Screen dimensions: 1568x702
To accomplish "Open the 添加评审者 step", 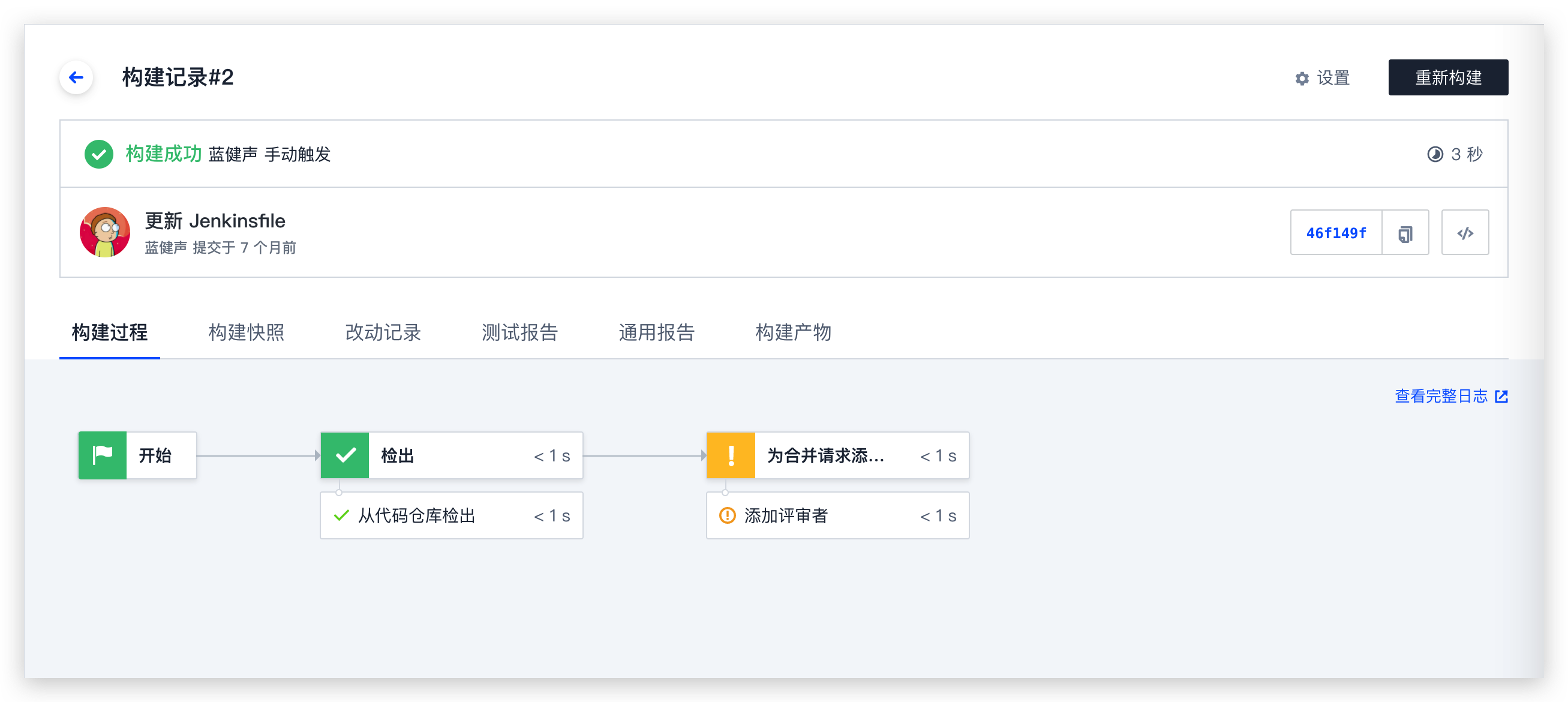I will click(x=837, y=515).
